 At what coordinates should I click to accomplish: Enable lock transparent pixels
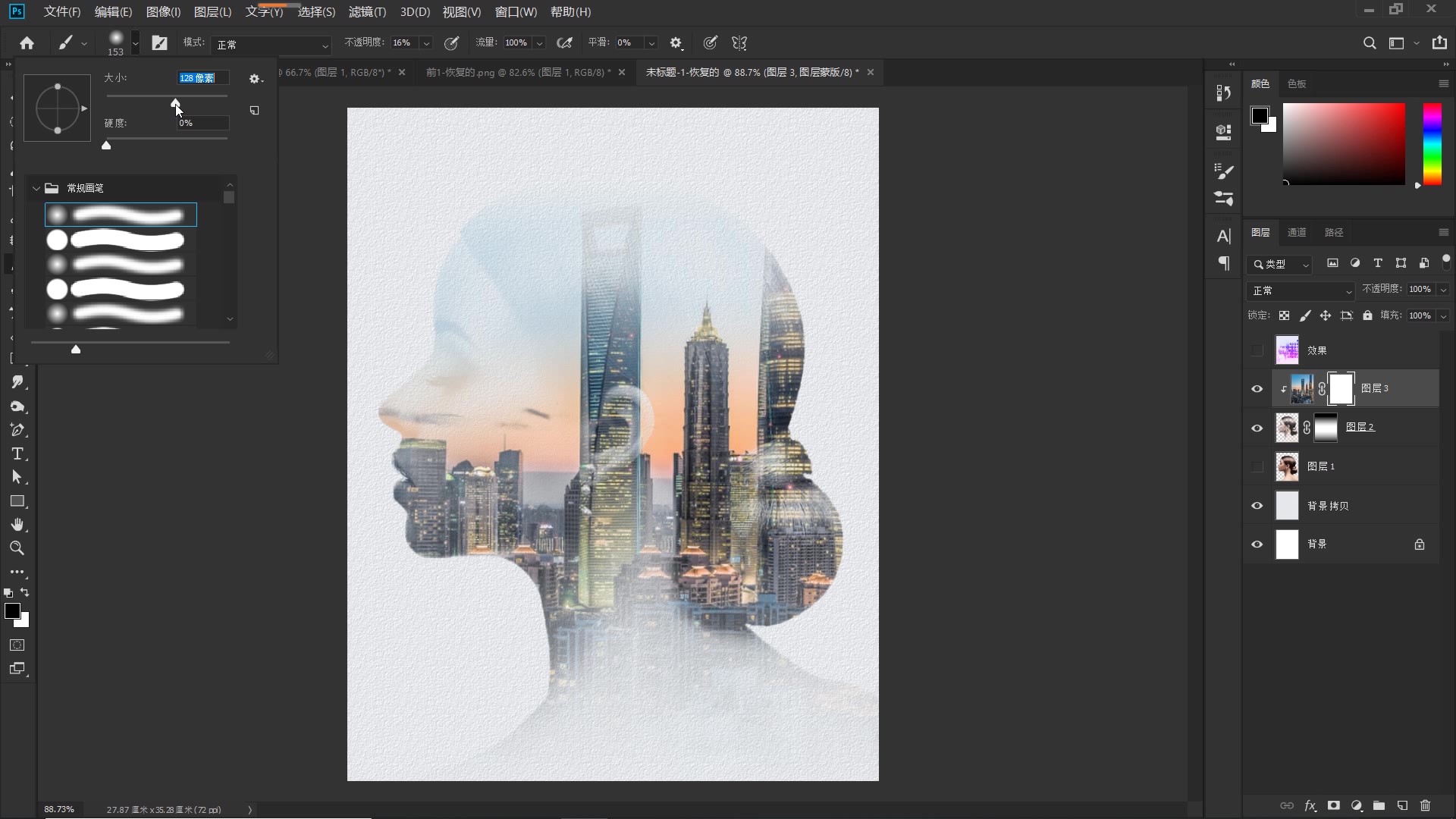tap(1285, 315)
